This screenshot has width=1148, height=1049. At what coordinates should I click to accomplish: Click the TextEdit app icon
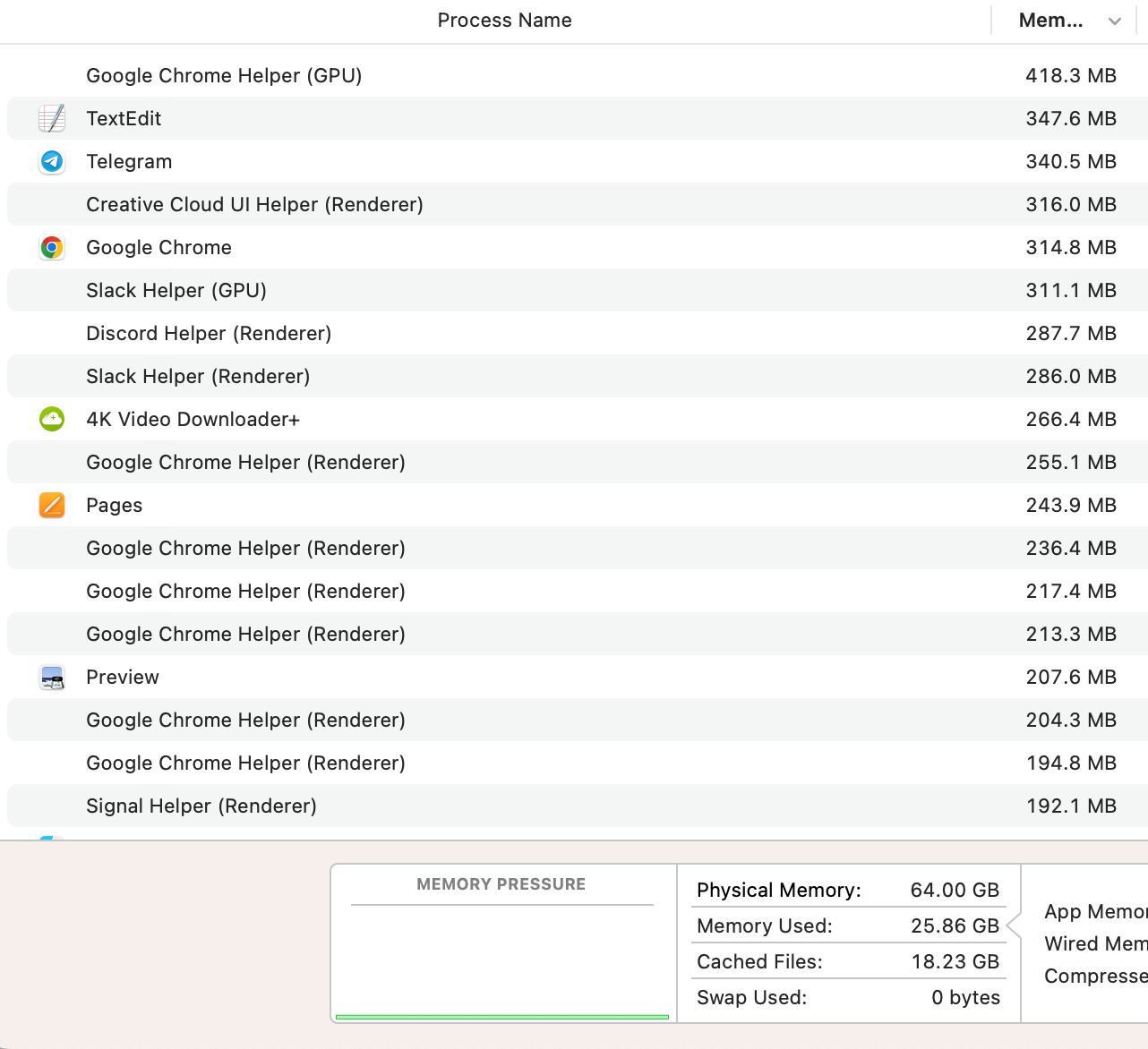coord(52,118)
